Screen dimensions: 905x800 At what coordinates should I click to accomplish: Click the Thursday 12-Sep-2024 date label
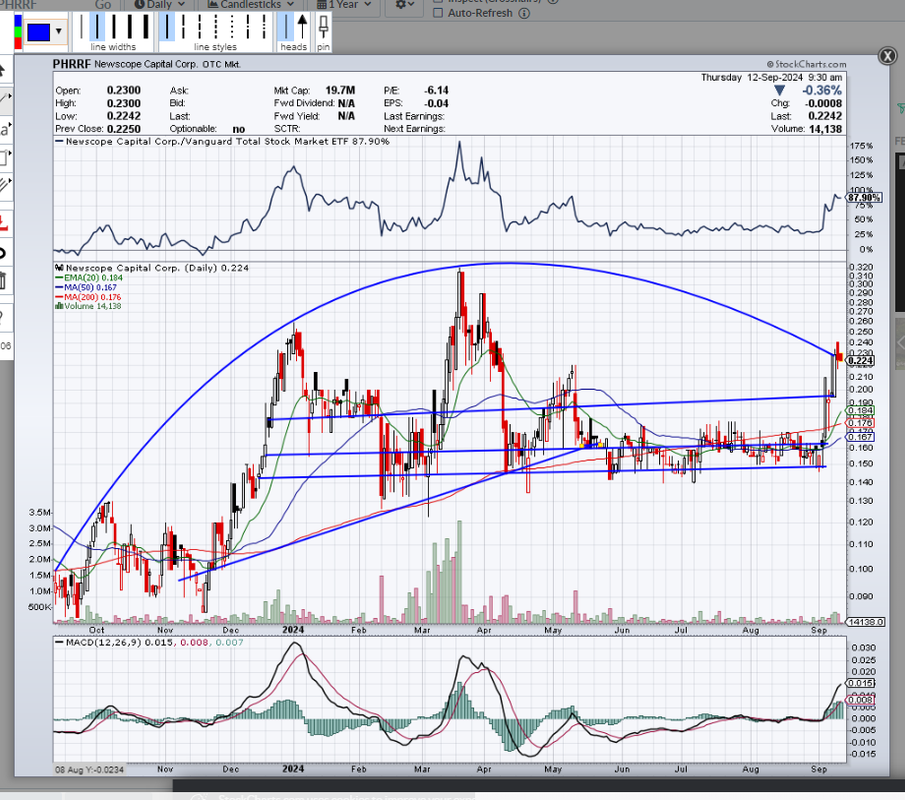click(751, 77)
